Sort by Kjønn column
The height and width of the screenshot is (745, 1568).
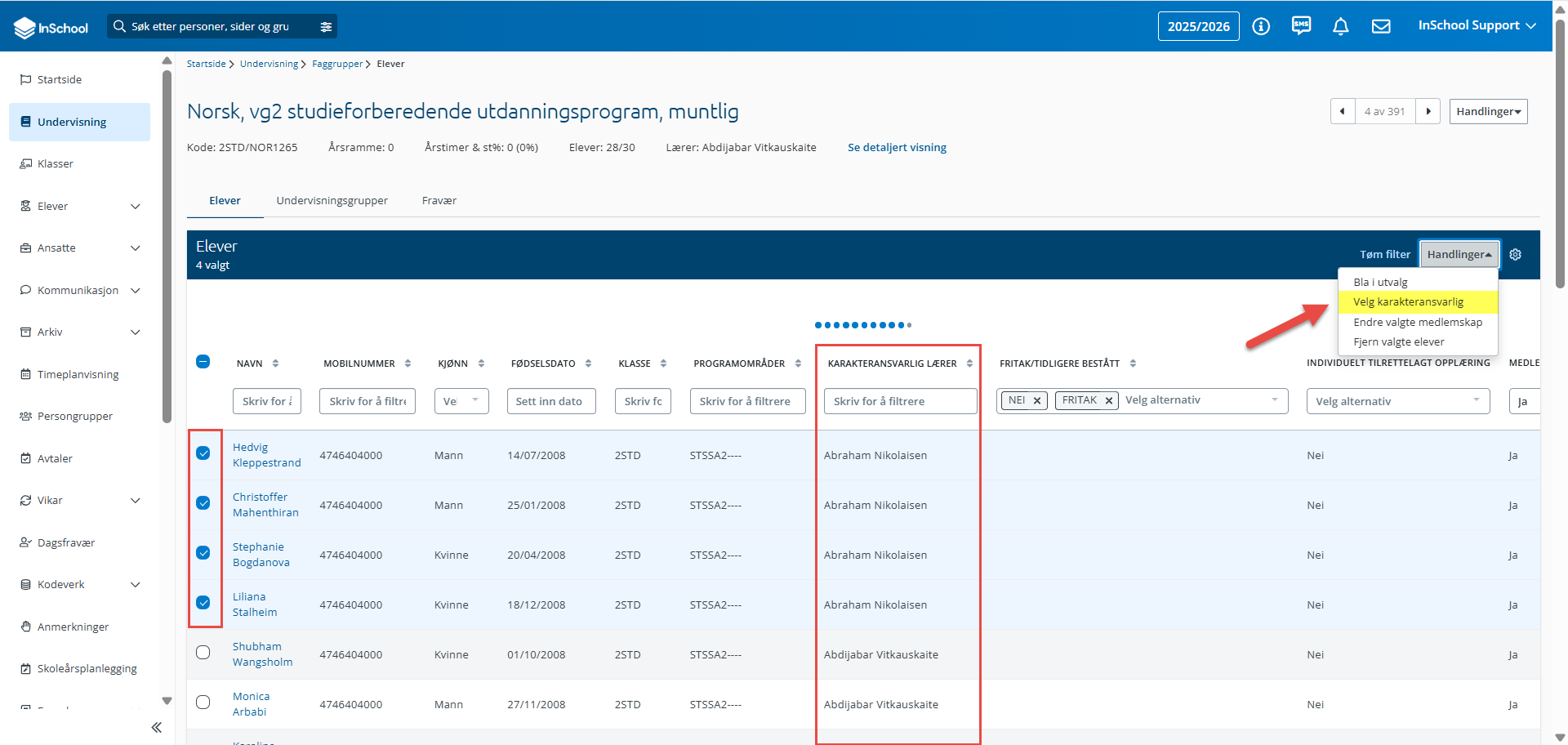pos(481,364)
